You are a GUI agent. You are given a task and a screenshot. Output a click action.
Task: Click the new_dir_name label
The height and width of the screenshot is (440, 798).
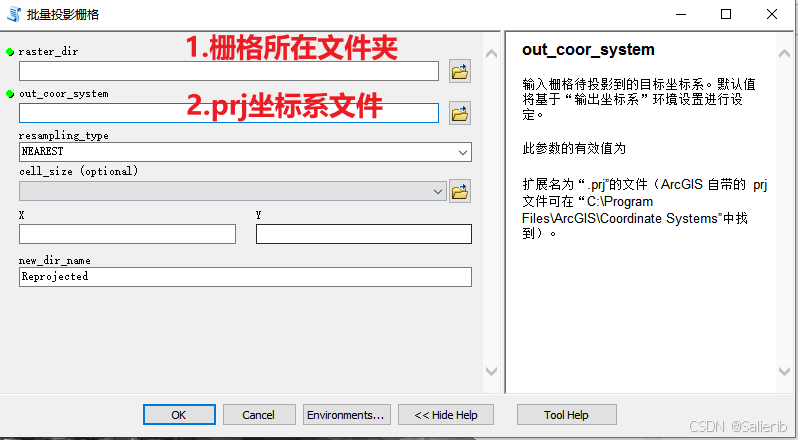[54, 260]
